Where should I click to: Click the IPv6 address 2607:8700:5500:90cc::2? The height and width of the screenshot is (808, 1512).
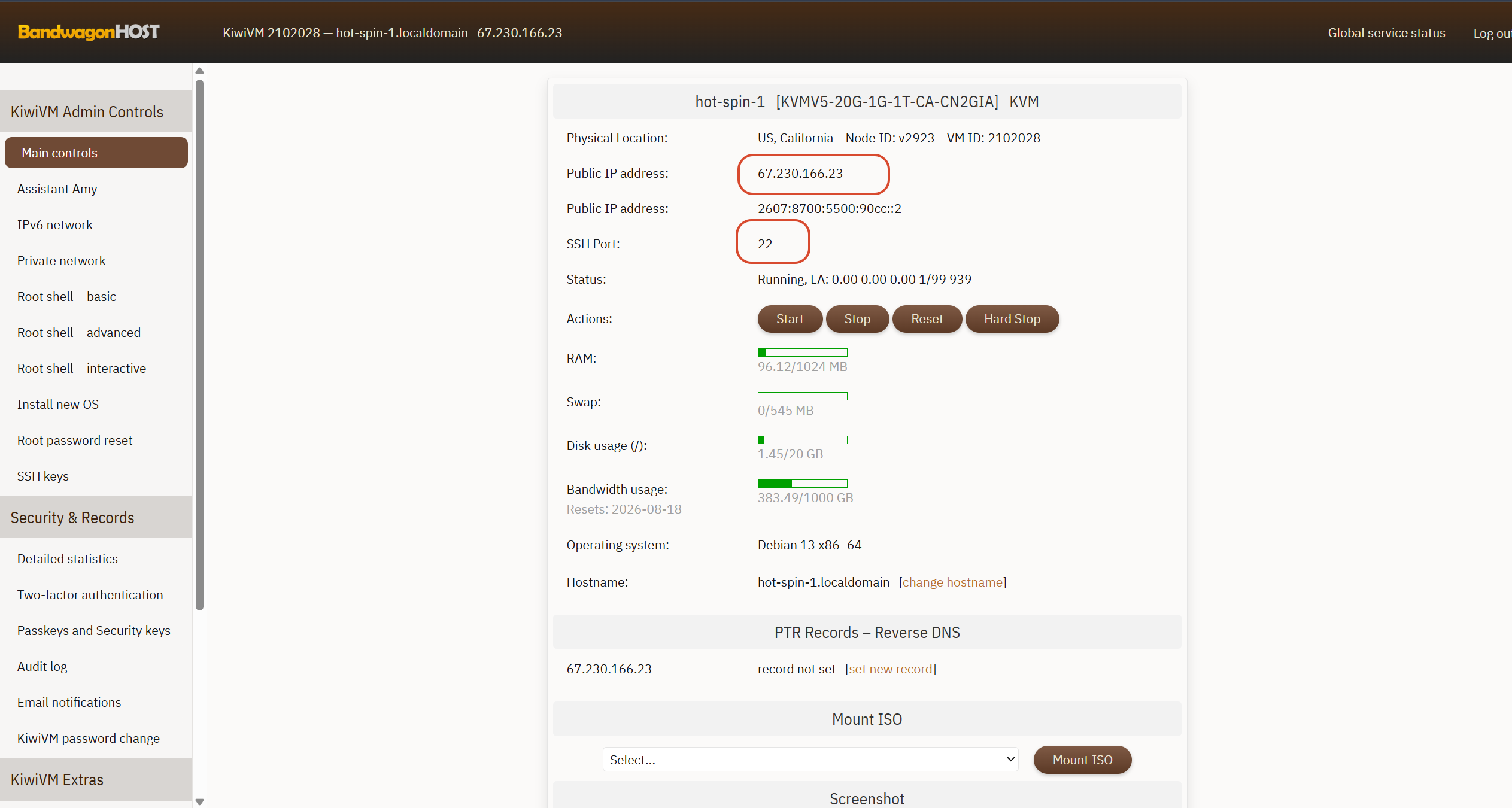click(x=829, y=208)
